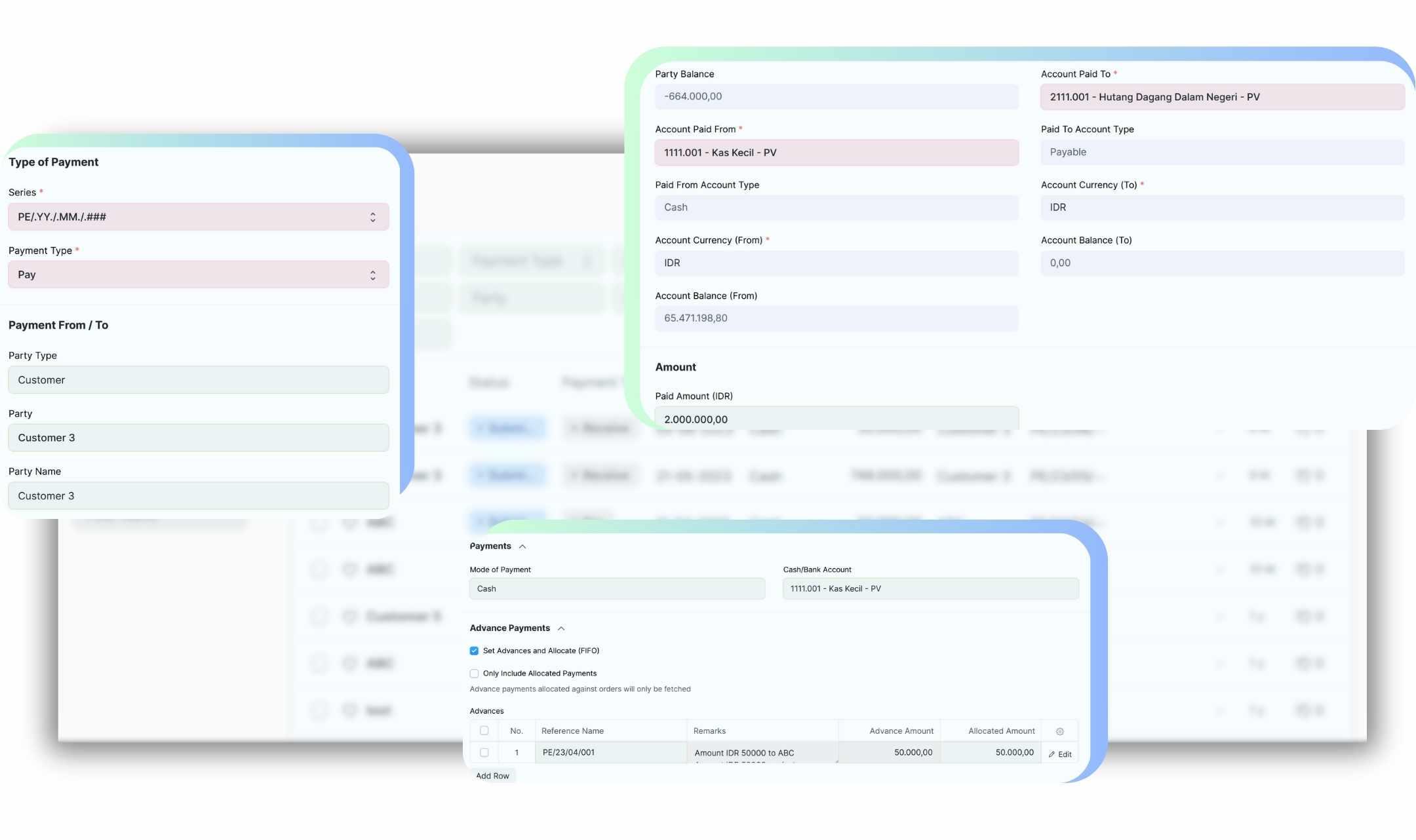Uncheck Set Advances and Allocate (FIFO)

click(x=474, y=651)
